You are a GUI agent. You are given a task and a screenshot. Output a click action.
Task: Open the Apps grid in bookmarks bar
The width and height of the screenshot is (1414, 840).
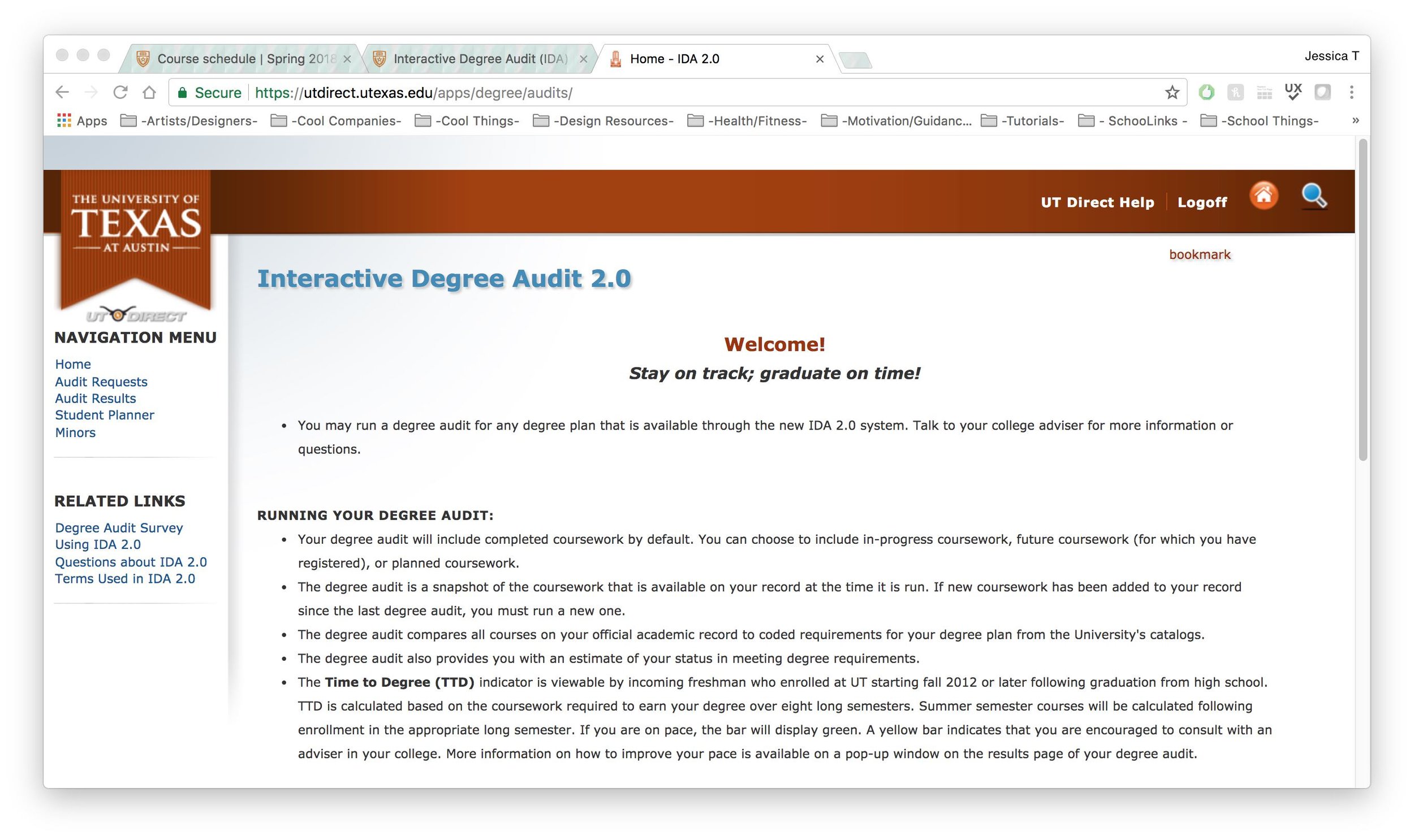pos(82,120)
